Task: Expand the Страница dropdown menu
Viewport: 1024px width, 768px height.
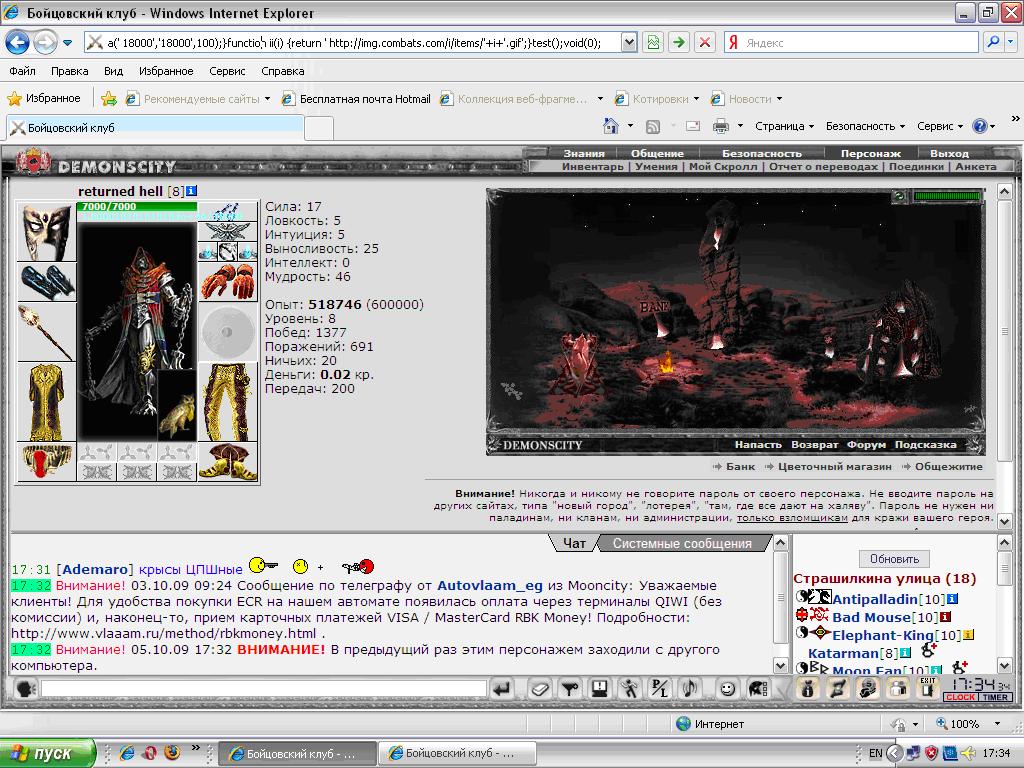Action: tap(784, 126)
